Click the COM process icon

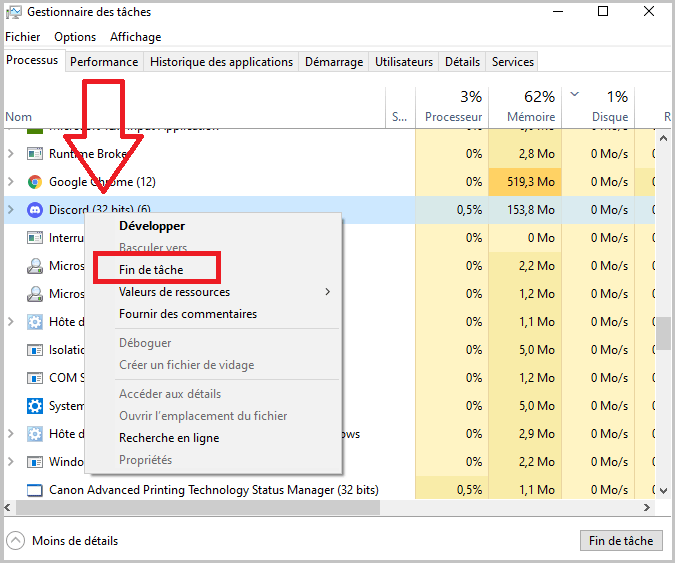click(34, 378)
